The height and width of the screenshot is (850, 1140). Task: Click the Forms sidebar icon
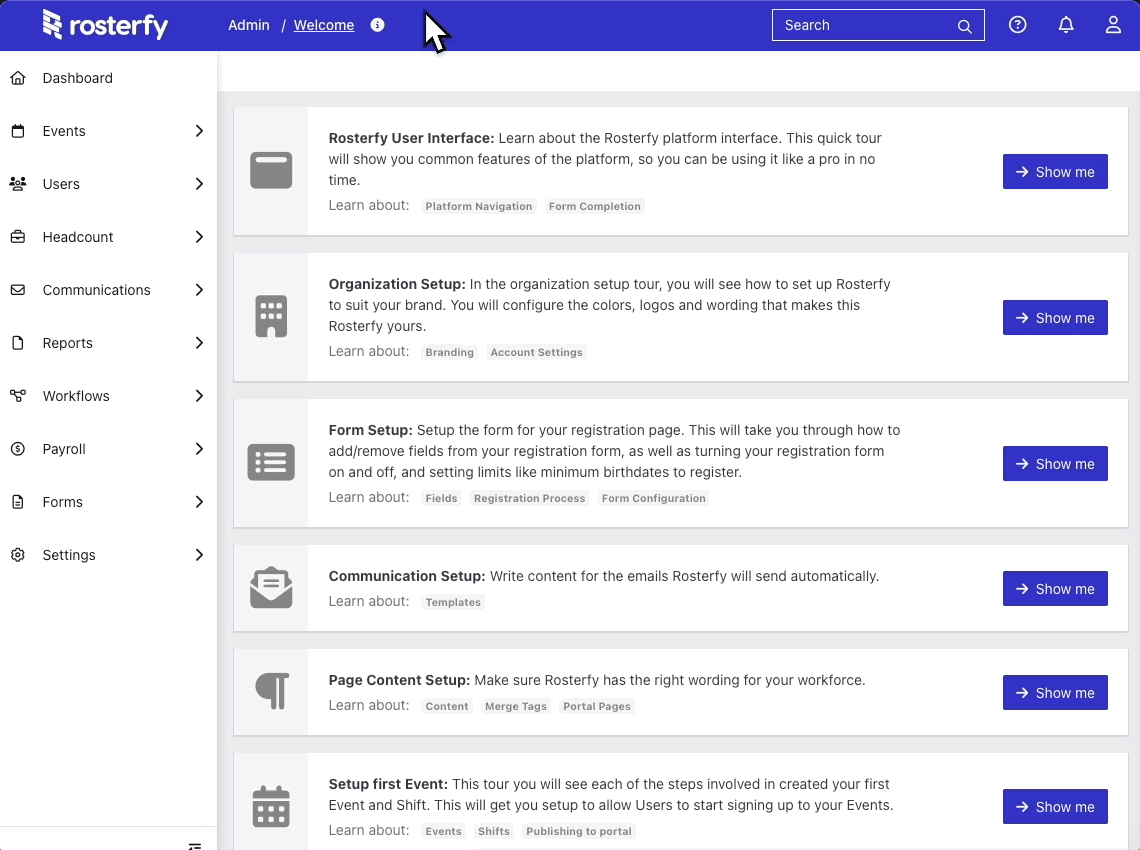(18, 502)
